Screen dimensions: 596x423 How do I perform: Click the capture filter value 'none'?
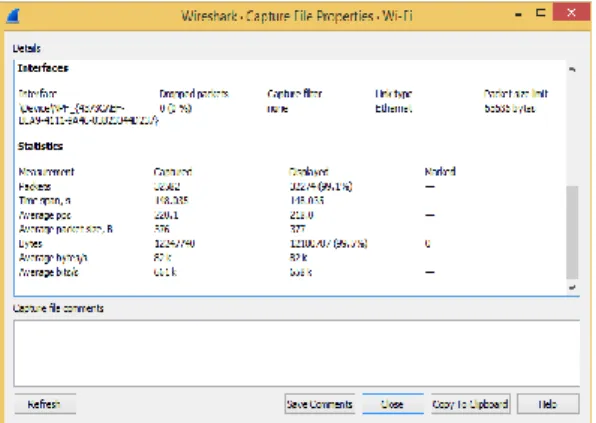click(277, 109)
